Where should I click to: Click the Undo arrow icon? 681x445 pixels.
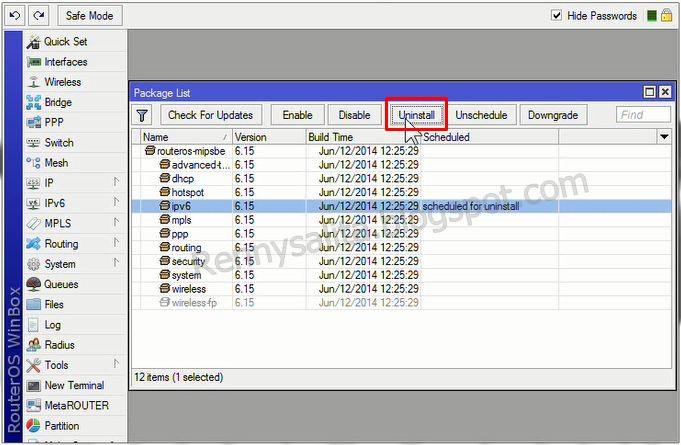(15, 16)
